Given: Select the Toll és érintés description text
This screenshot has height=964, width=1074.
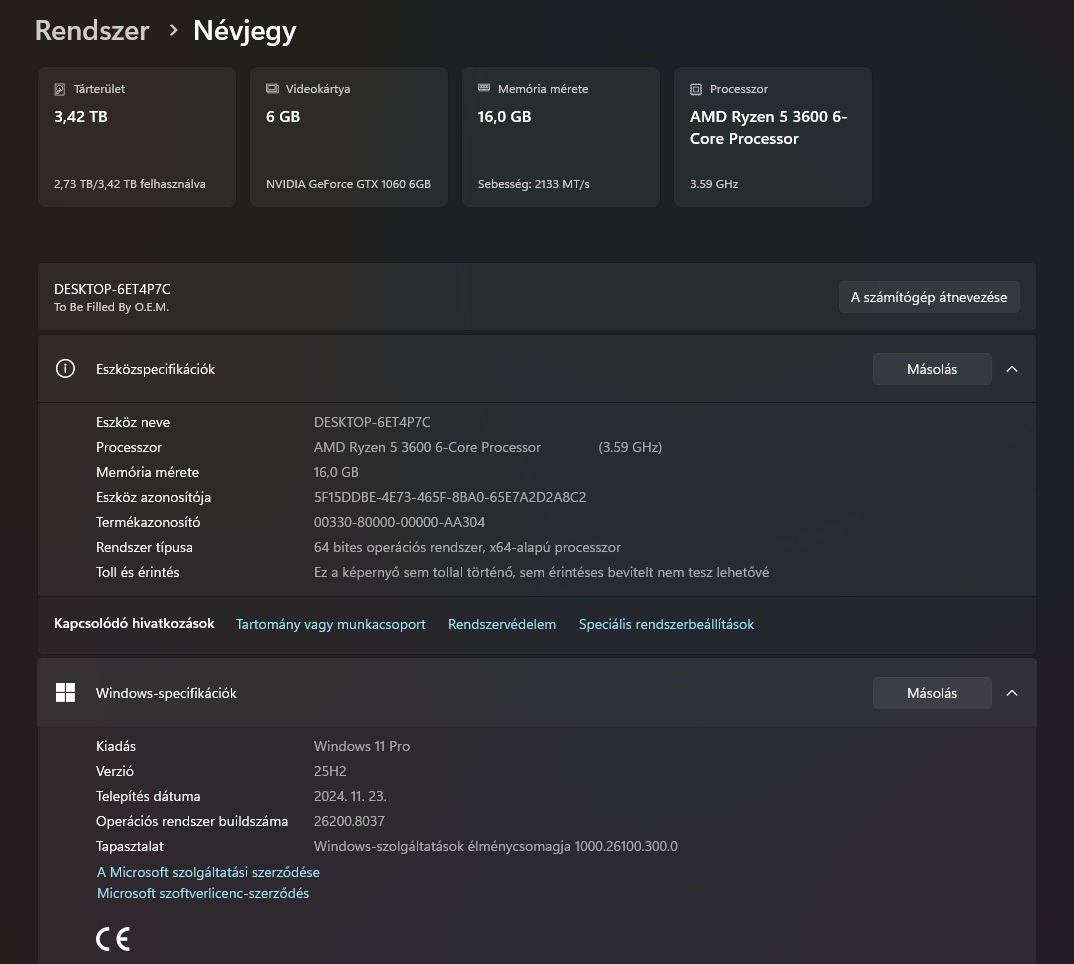Looking at the screenshot, I should tap(541, 572).
